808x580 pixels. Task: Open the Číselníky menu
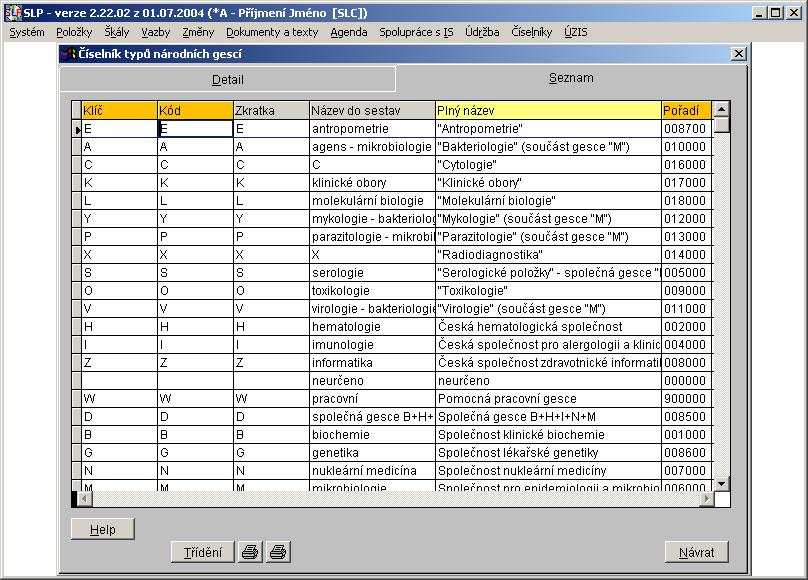pyautogui.click(x=531, y=32)
